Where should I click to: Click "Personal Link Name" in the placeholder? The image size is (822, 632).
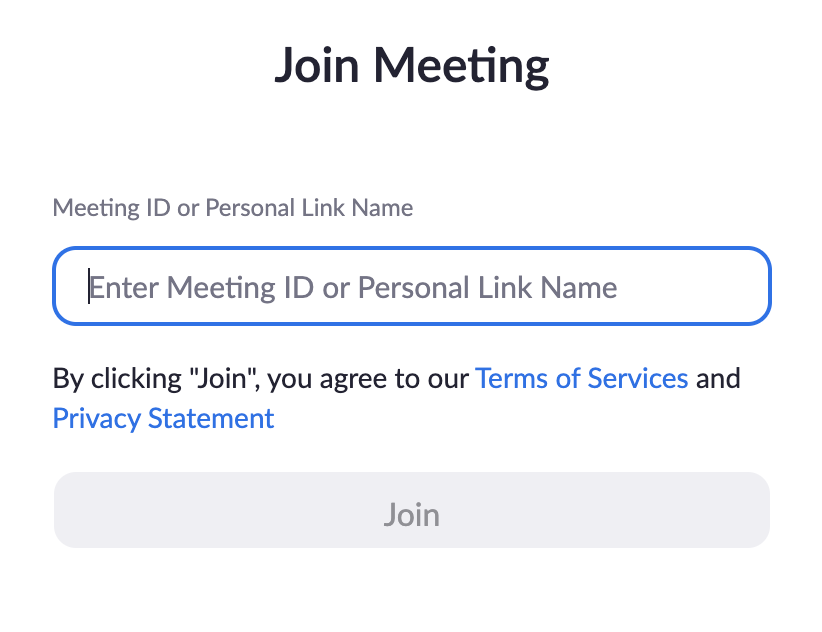(x=487, y=288)
